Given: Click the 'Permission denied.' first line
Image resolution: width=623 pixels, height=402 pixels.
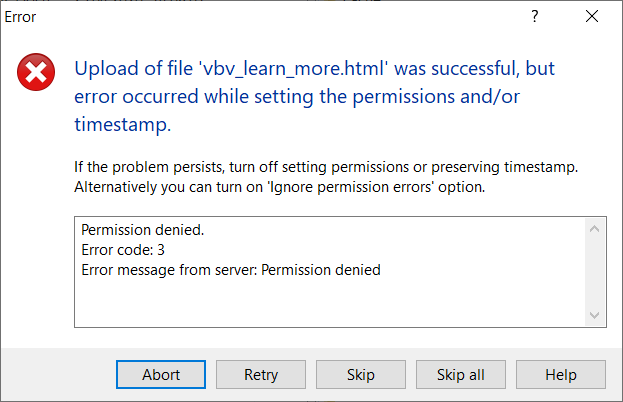Looking at the screenshot, I should (143, 230).
